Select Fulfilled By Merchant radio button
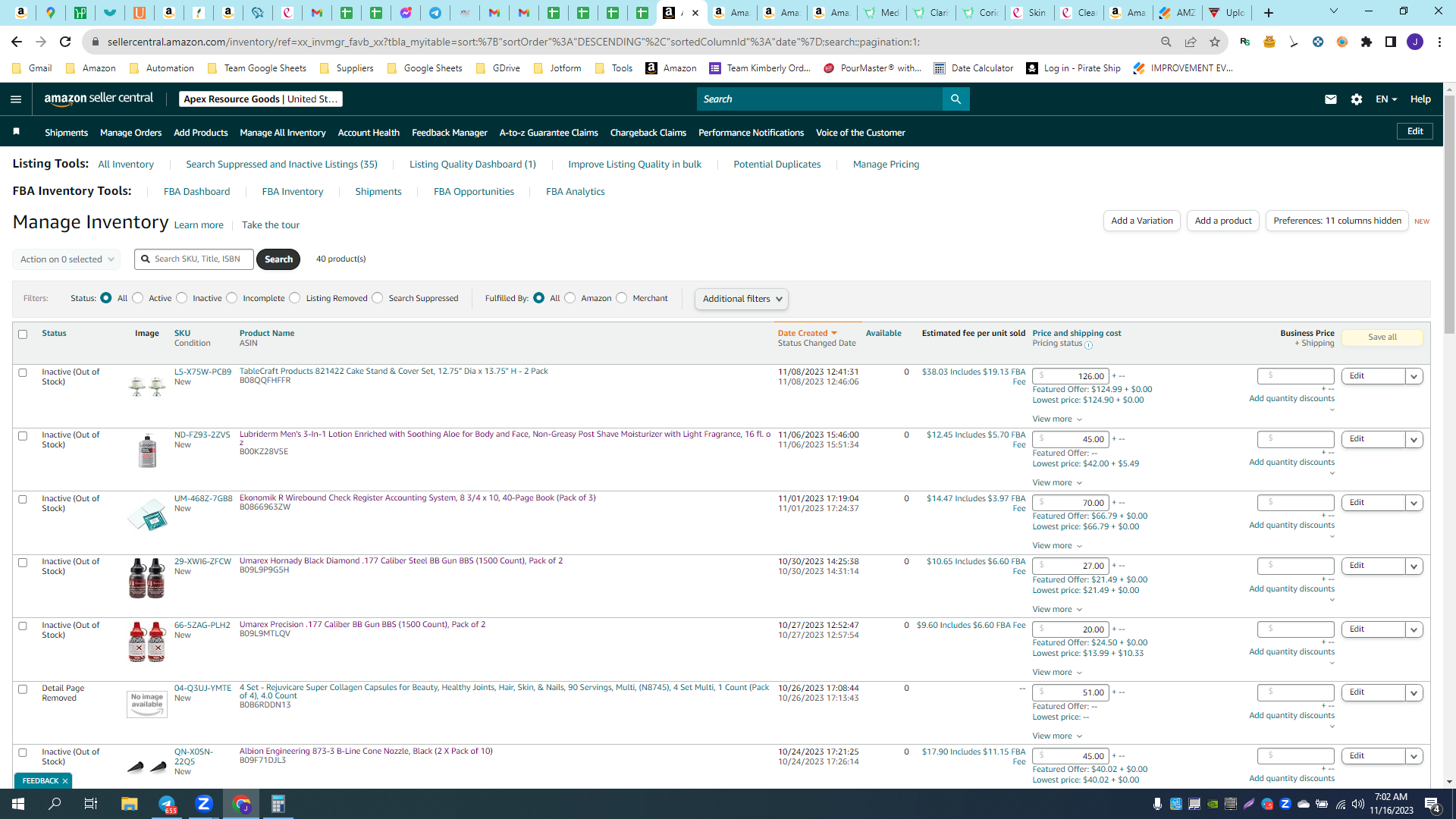This screenshot has height=819, width=1456. point(622,298)
